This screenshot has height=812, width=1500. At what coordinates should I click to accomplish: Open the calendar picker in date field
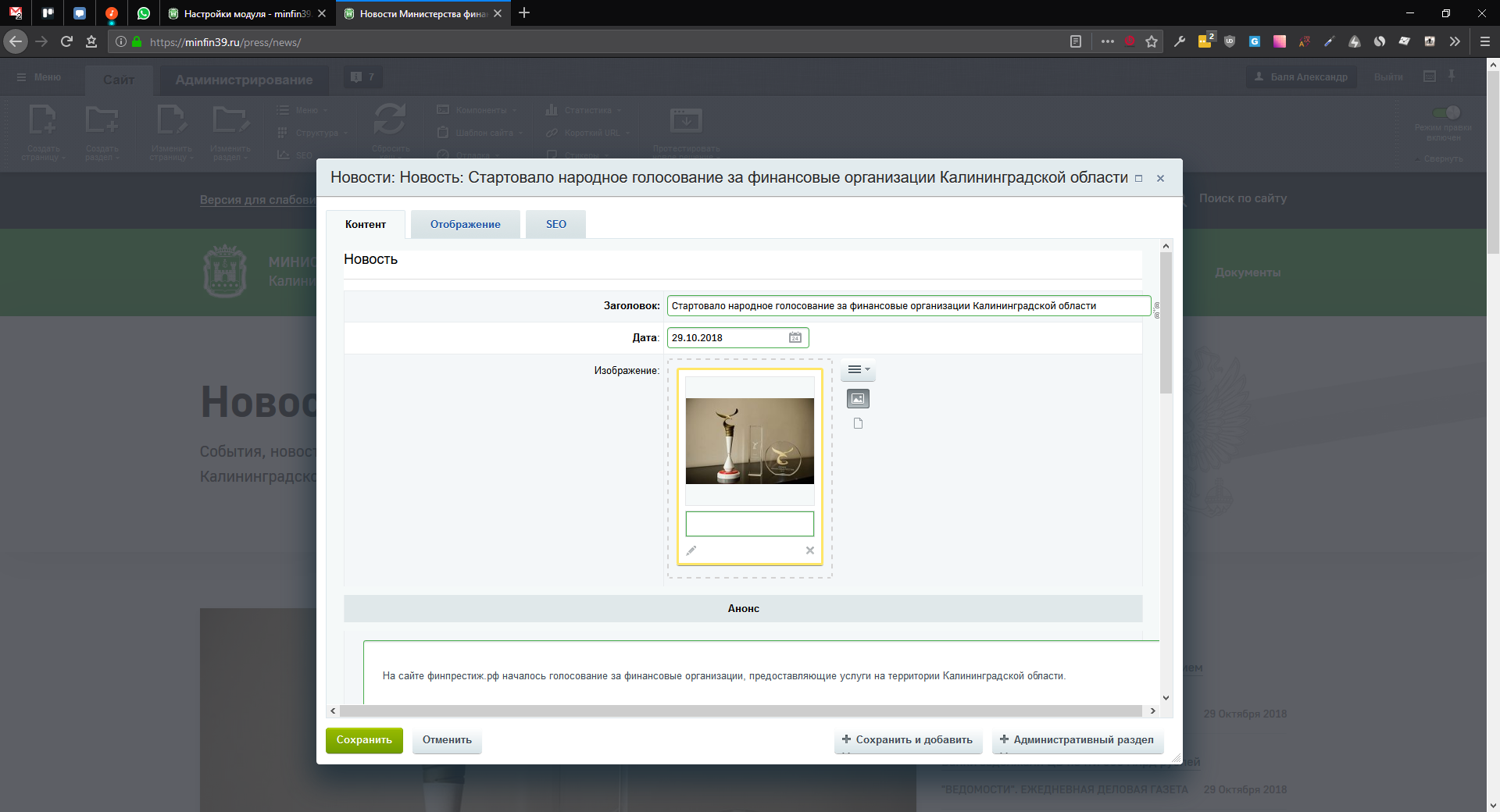[795, 338]
